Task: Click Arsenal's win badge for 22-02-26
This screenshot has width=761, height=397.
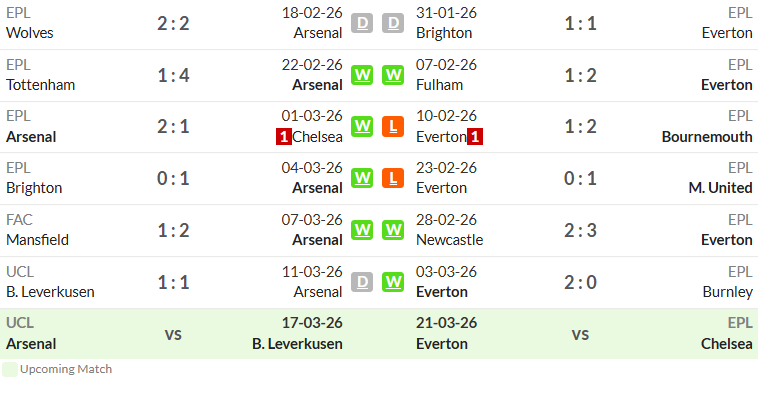Action: (362, 75)
